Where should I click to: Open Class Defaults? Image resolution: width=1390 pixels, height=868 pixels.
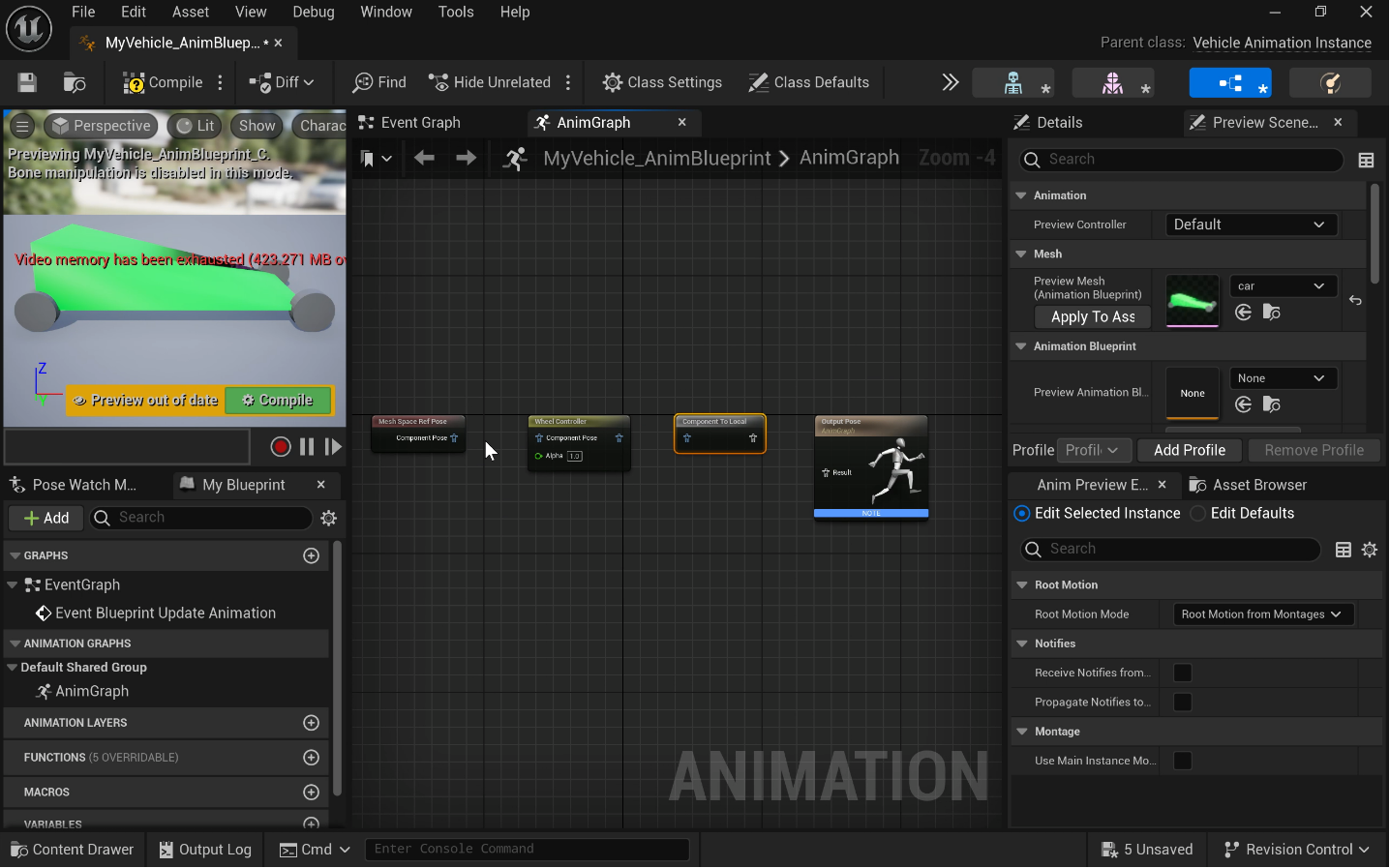809,83
